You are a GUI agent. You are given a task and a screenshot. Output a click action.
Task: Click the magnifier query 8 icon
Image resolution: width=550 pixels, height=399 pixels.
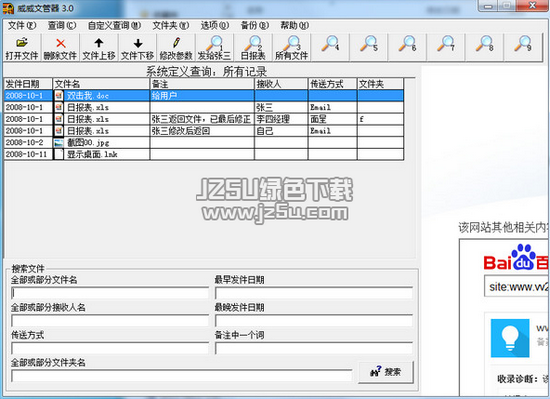[x=485, y=43]
